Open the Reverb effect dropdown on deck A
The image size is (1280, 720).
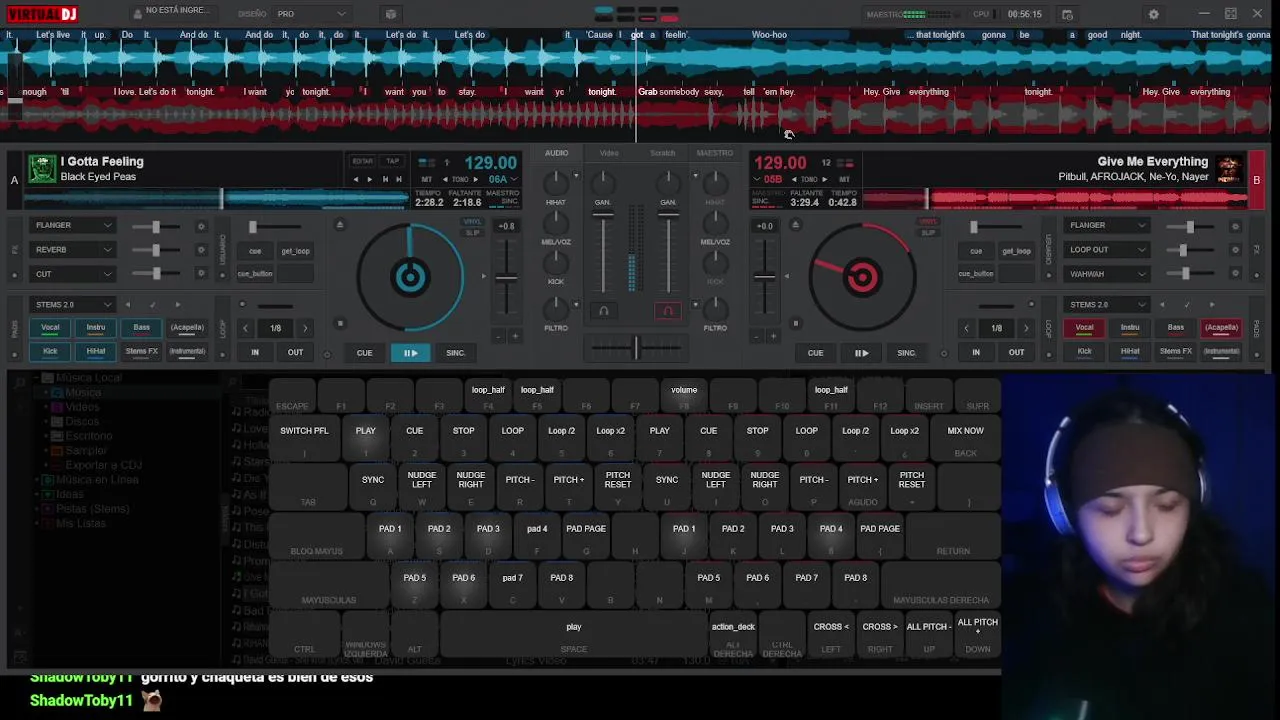[73, 250]
